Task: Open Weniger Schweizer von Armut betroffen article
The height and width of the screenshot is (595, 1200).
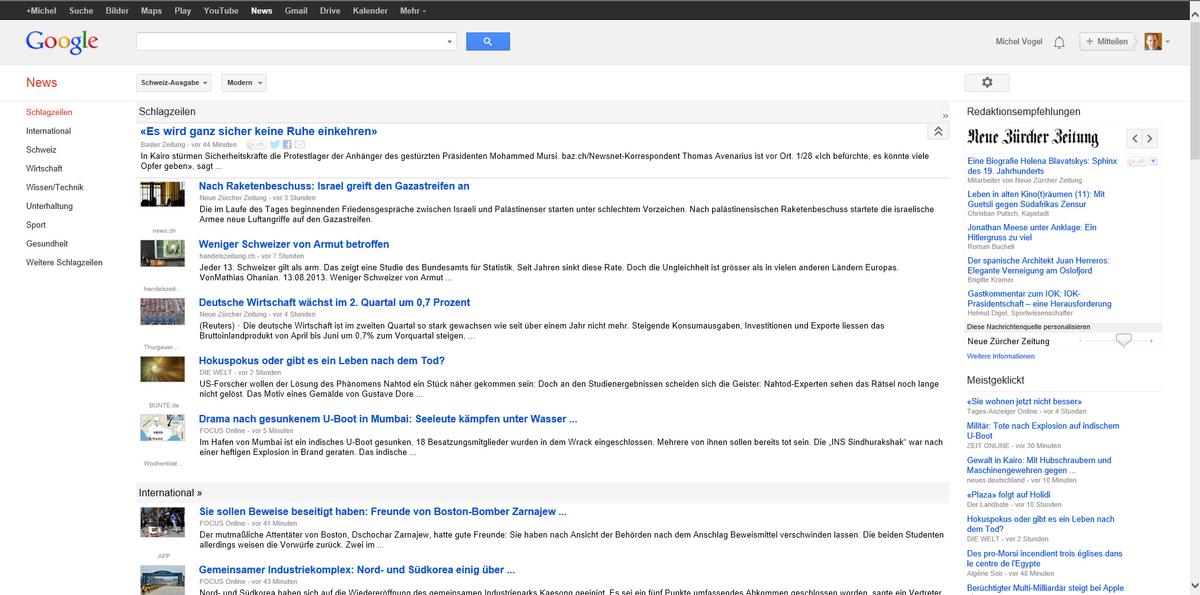Action: point(294,244)
